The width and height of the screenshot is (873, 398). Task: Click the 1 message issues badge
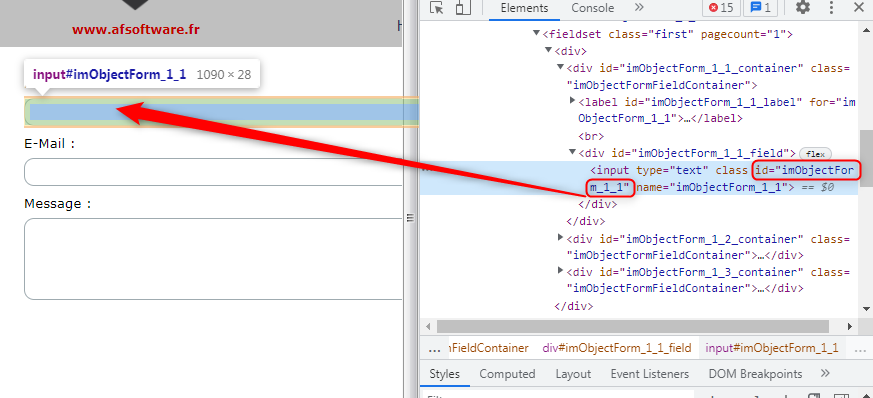(x=761, y=8)
